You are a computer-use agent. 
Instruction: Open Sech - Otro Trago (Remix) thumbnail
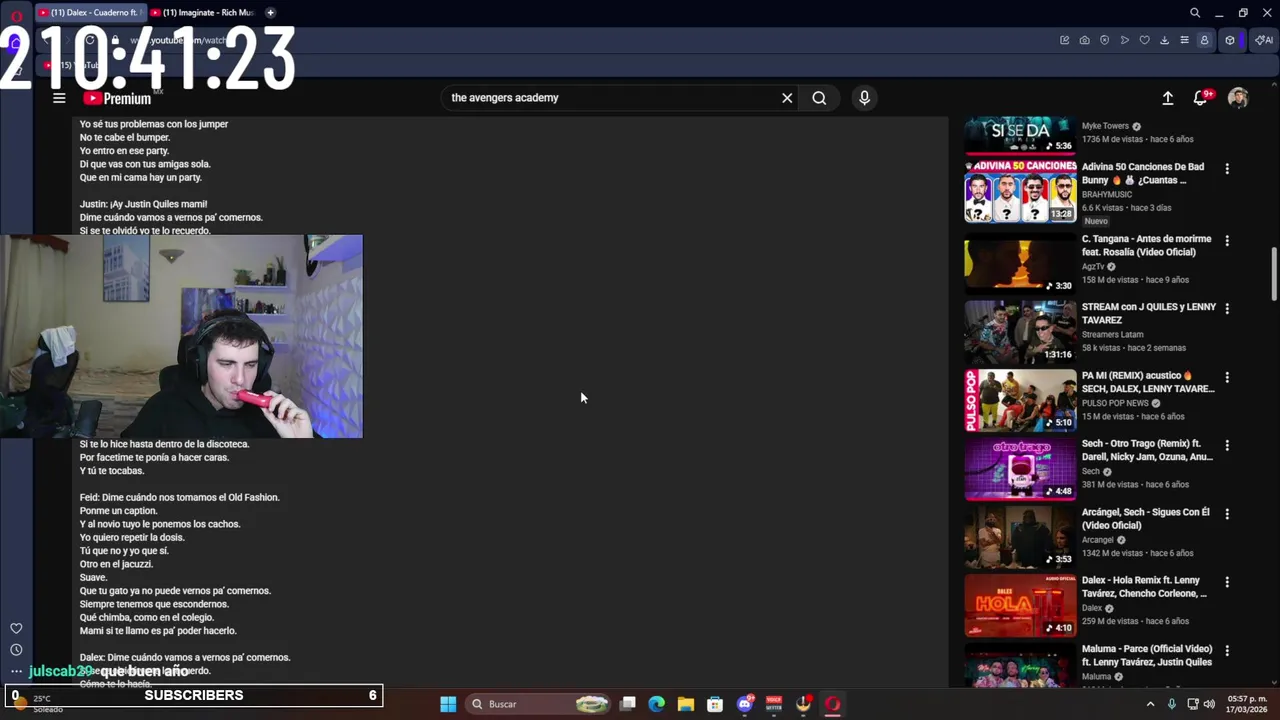[x=1020, y=468]
